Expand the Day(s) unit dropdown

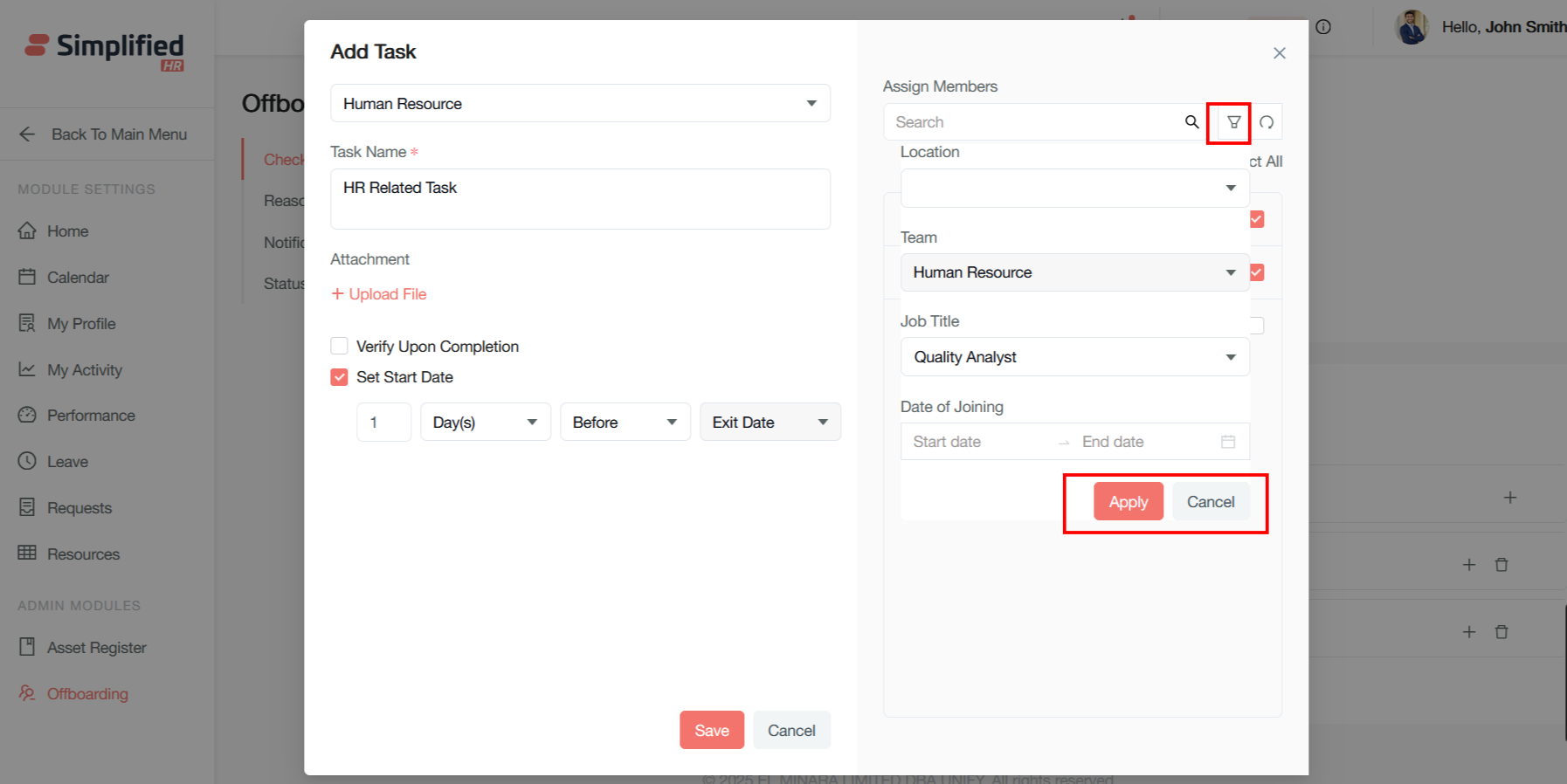tap(485, 423)
